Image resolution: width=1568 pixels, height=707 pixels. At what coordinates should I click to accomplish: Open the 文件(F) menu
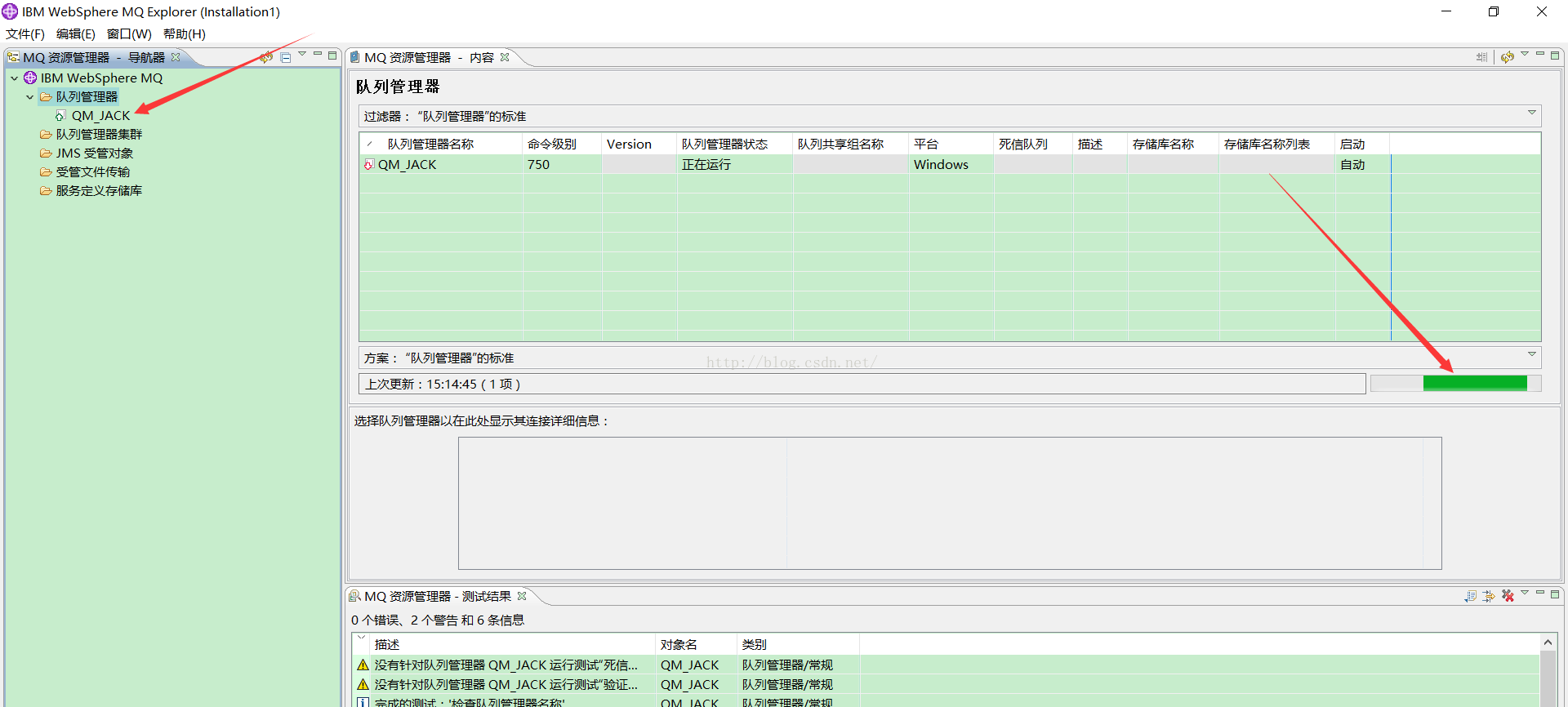(25, 33)
